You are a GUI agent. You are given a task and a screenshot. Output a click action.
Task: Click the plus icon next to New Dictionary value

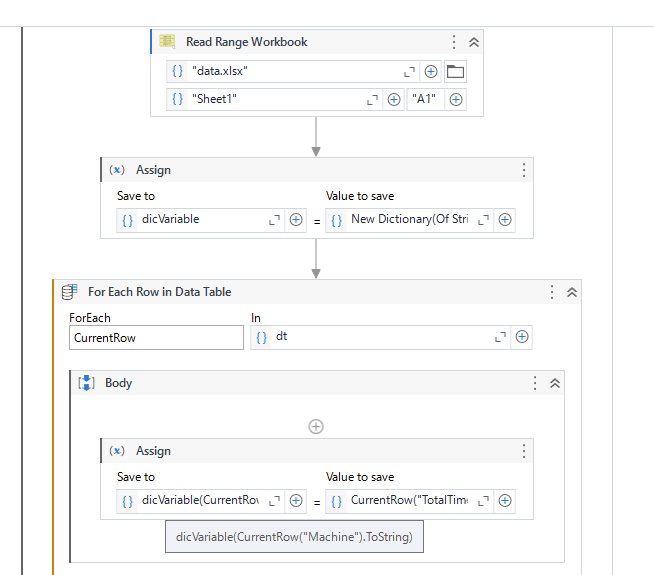[x=505, y=220]
